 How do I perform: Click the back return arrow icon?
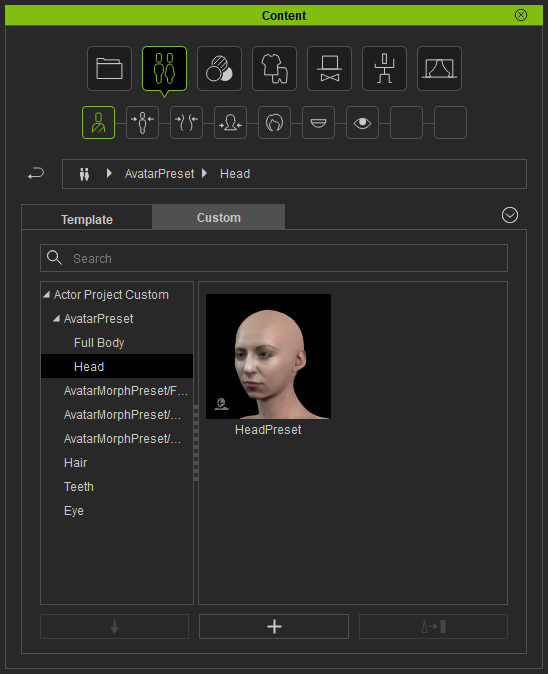(x=36, y=174)
